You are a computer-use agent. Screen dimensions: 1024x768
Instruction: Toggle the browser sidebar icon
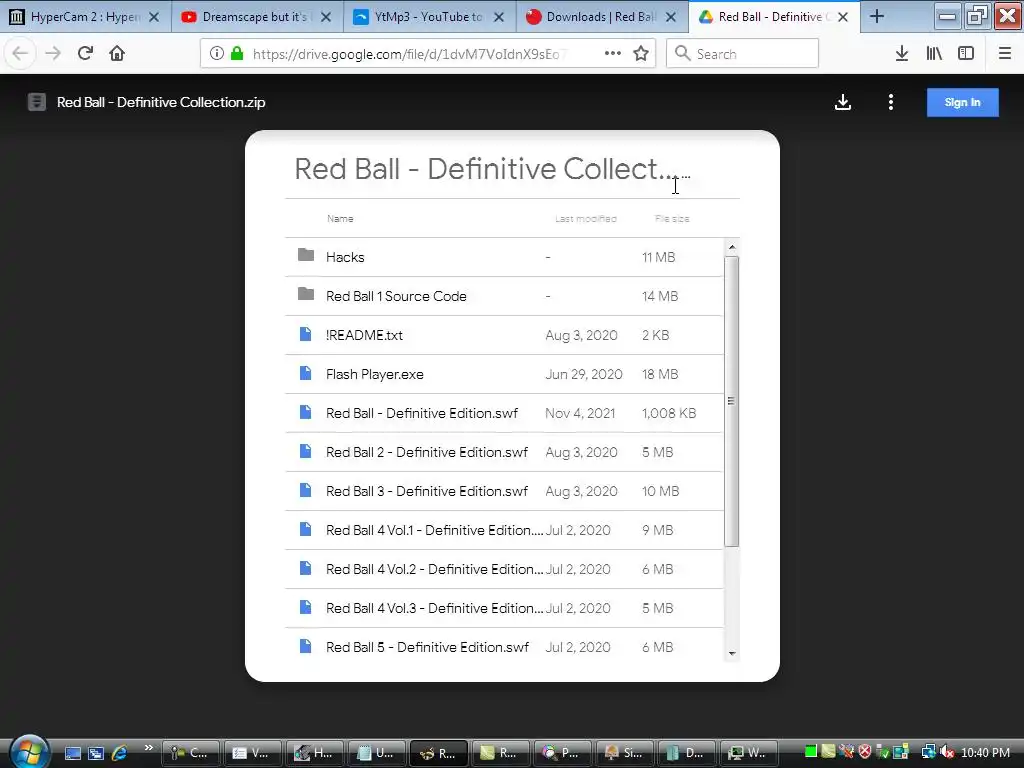click(966, 54)
